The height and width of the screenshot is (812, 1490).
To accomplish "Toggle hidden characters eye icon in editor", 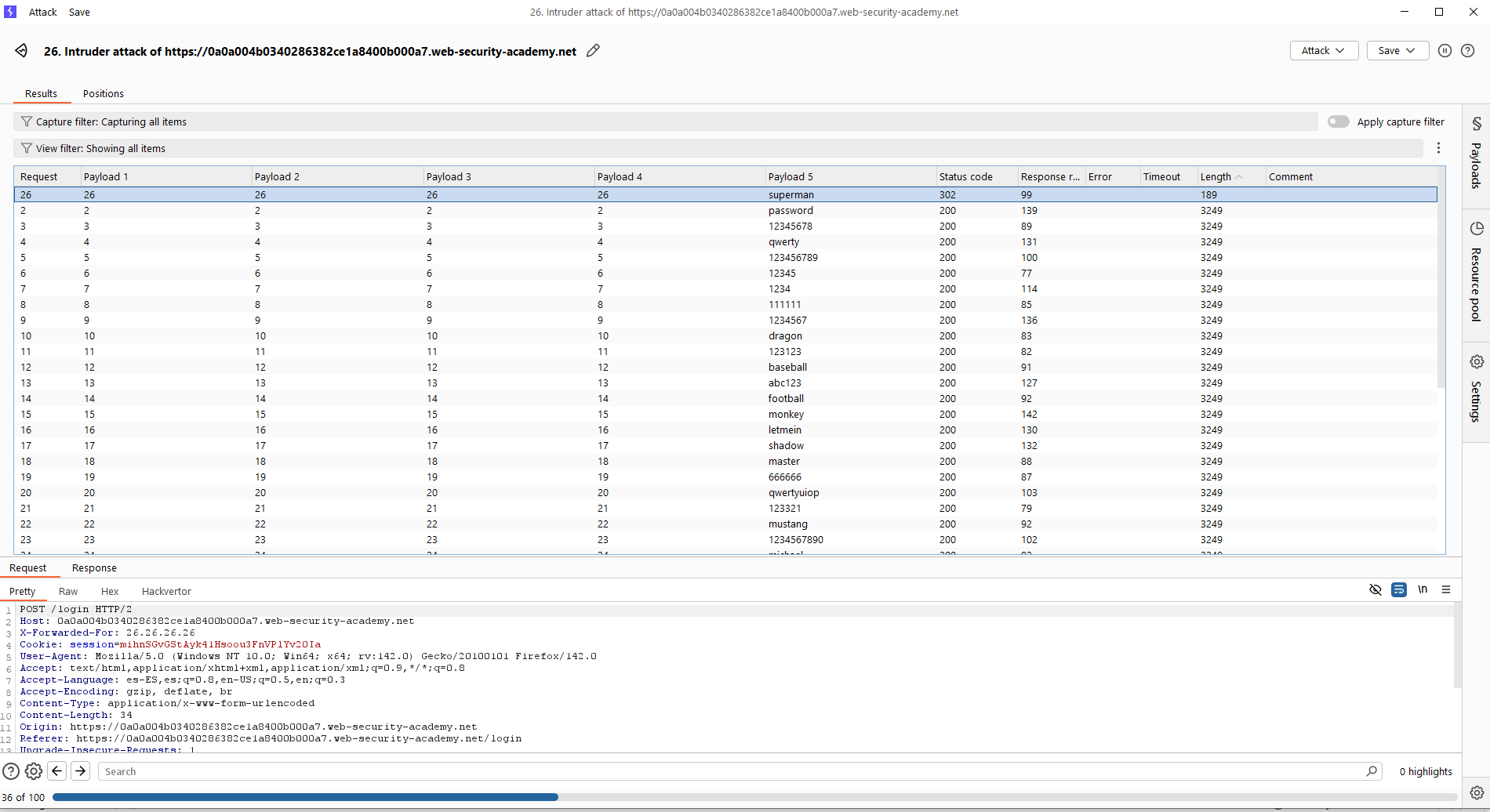I will point(1375,589).
